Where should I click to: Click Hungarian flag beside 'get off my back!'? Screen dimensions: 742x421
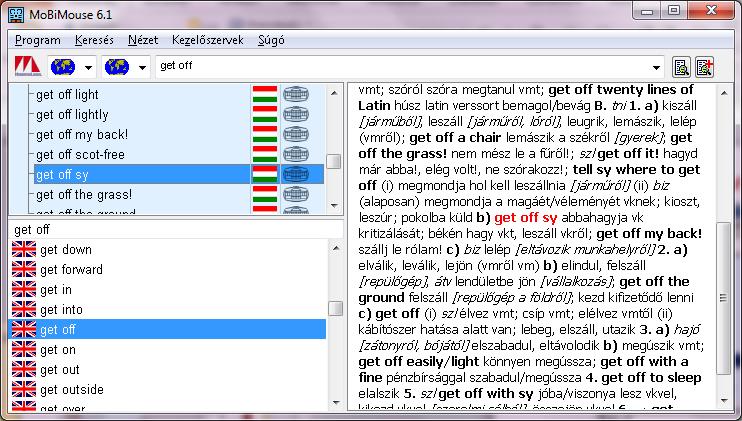(x=265, y=134)
